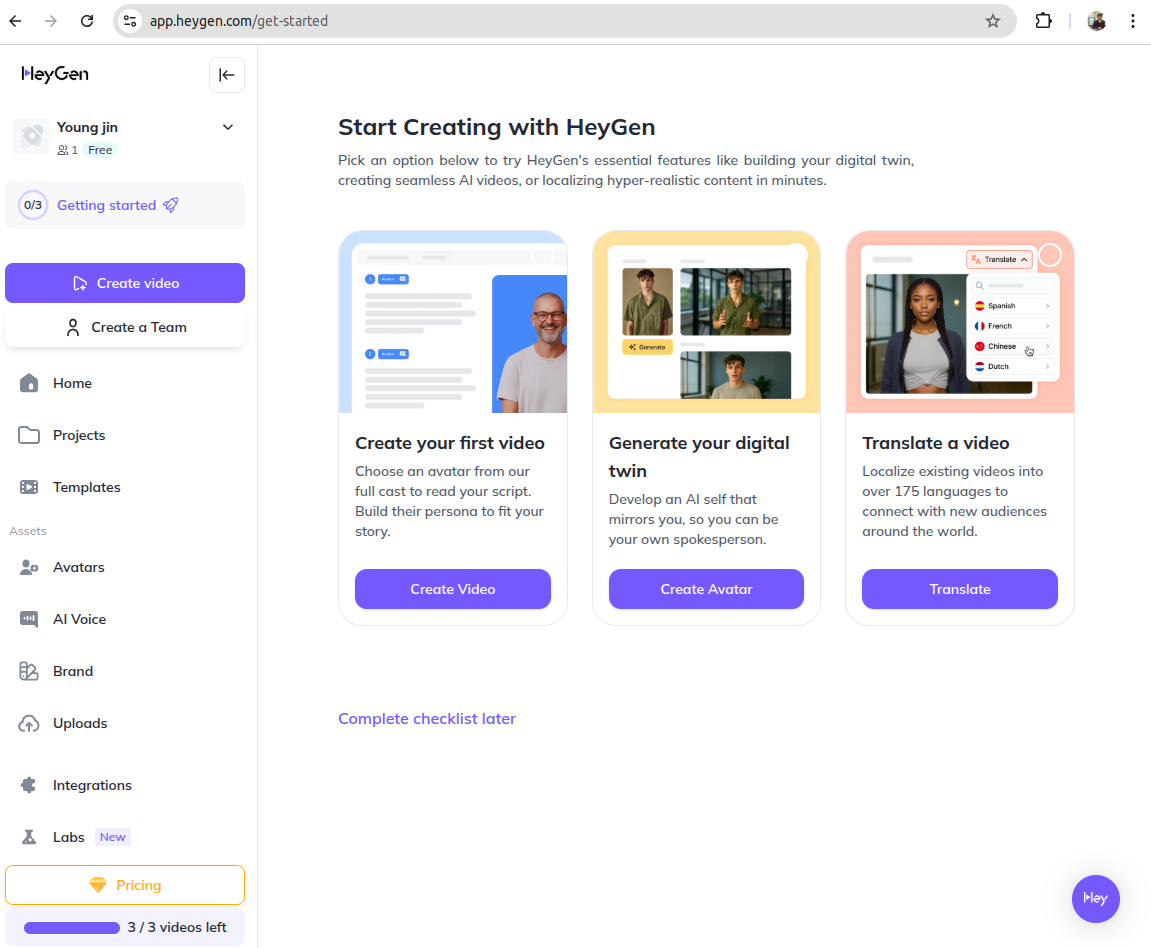Click the Create Video card button
Screen dimensions: 1151x948
pos(453,589)
